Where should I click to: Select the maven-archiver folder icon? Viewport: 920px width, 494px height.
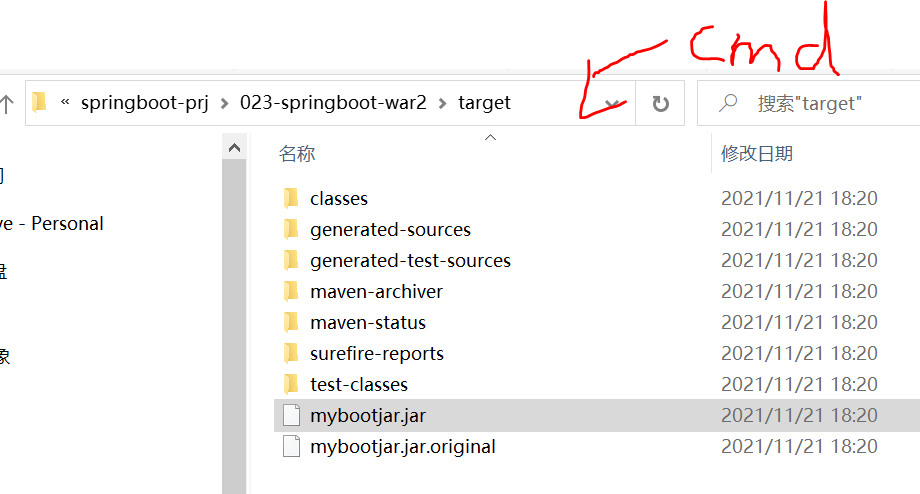291,292
